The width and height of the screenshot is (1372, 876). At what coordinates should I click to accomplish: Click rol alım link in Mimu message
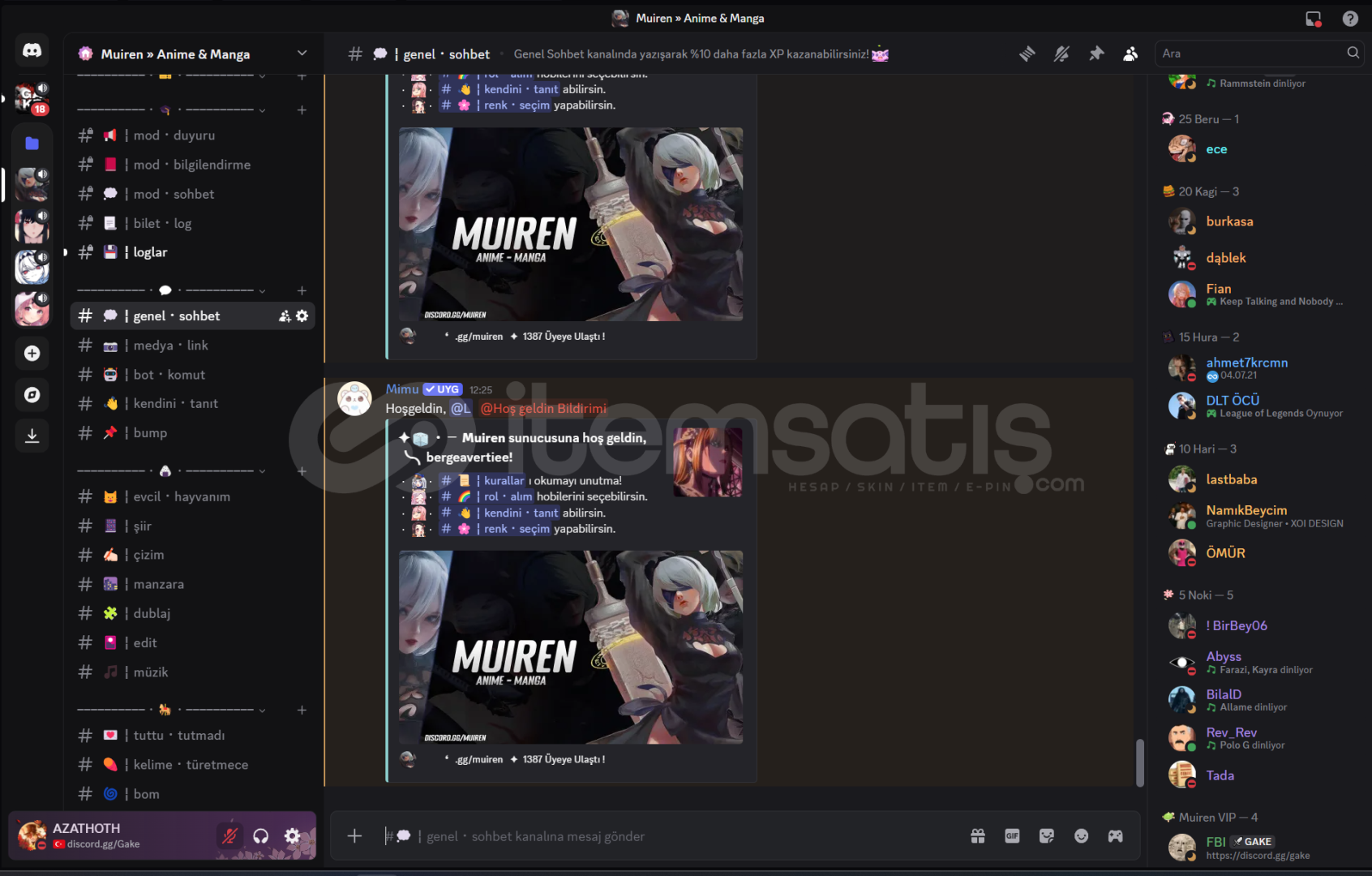click(487, 496)
